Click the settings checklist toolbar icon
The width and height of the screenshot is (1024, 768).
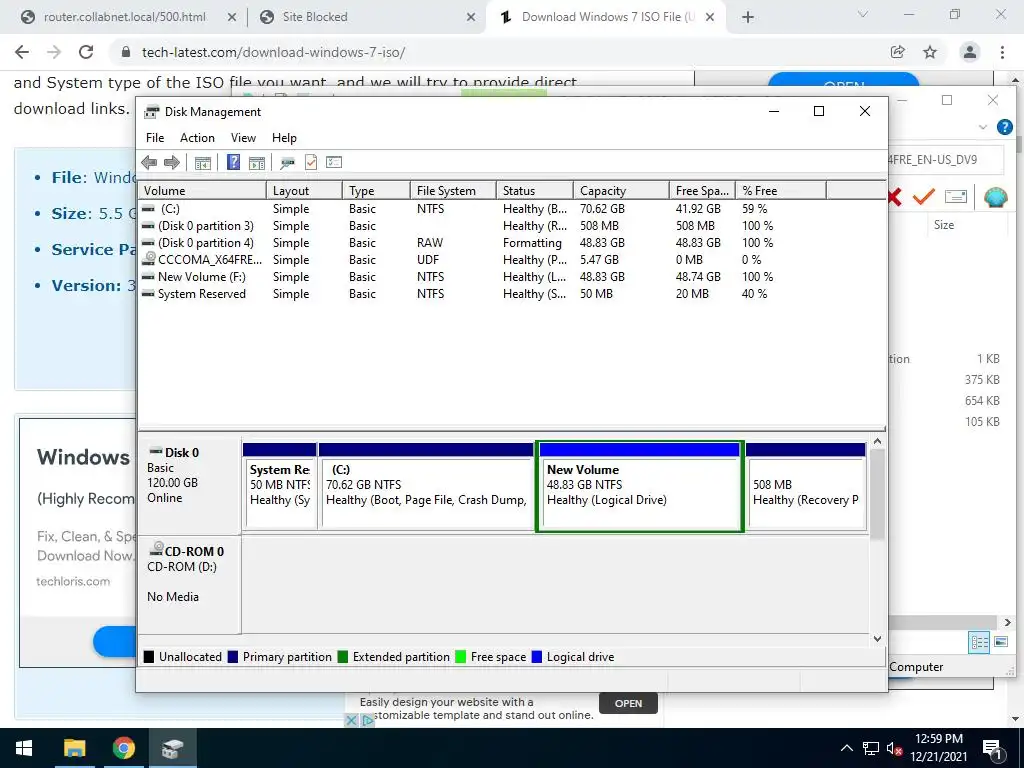[x=334, y=162]
